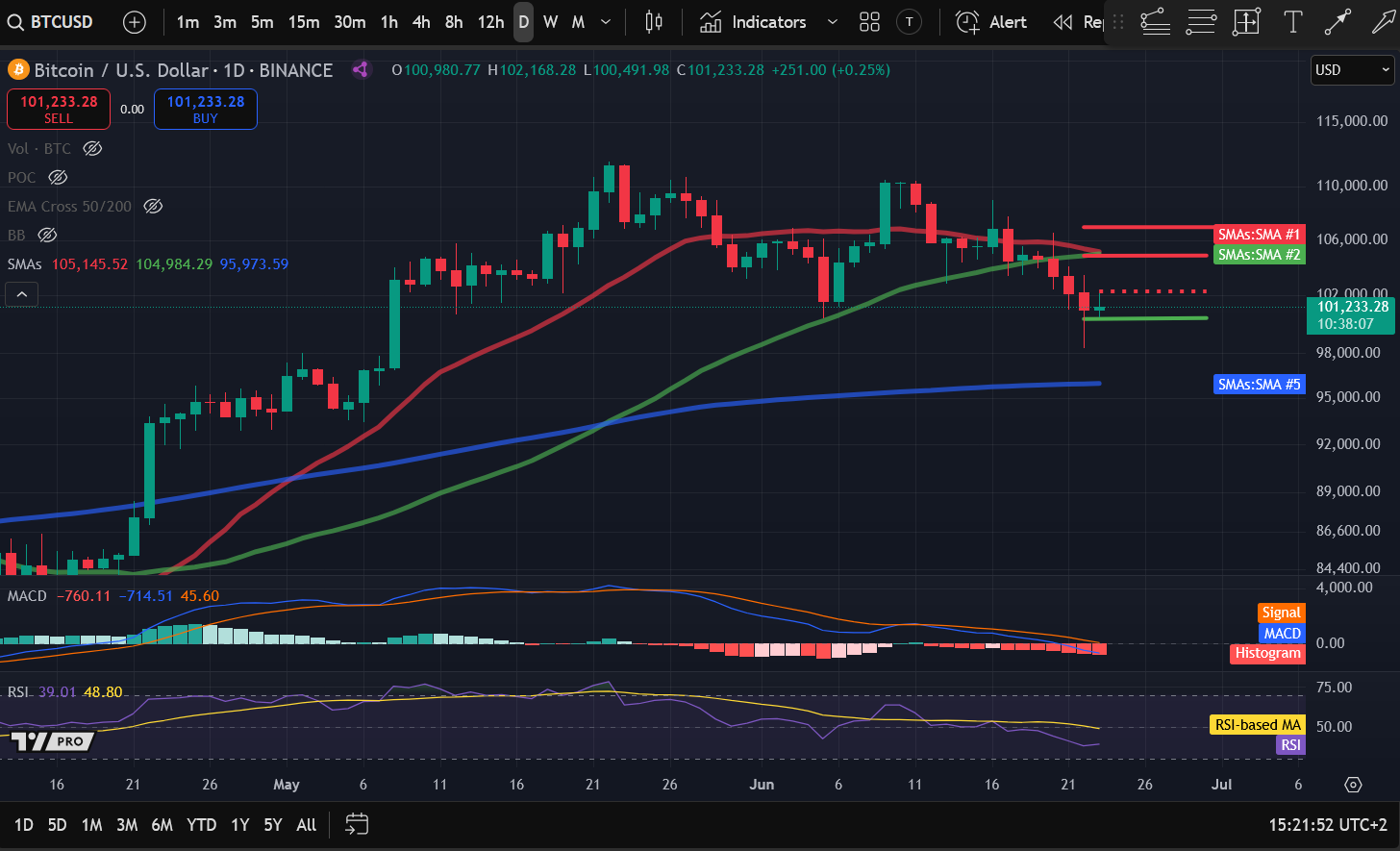Screen dimensions: 1400x851
Task: Select the arrow marker tool
Action: pos(1384,21)
